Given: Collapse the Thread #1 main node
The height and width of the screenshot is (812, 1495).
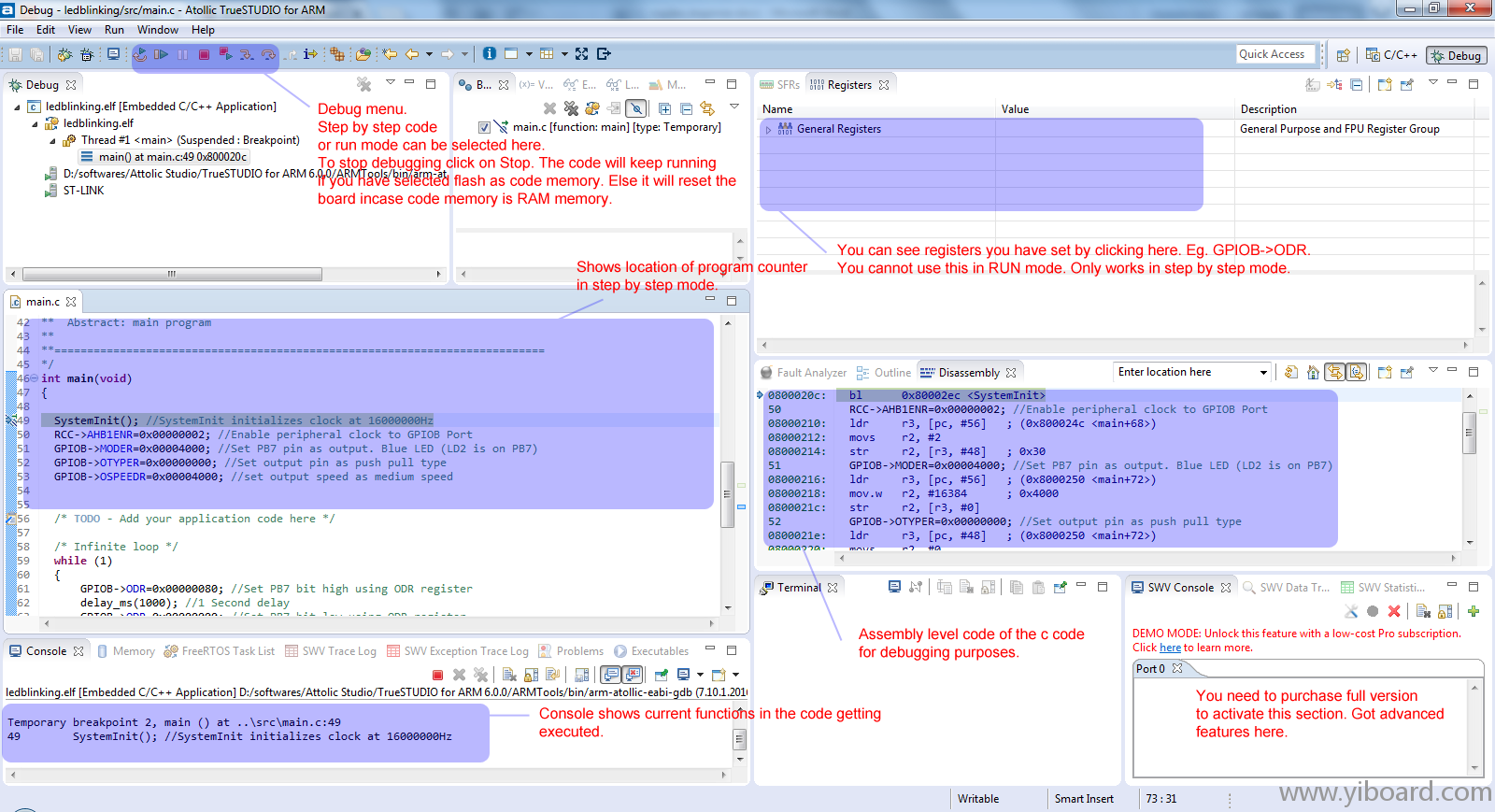Looking at the screenshot, I should [x=52, y=141].
